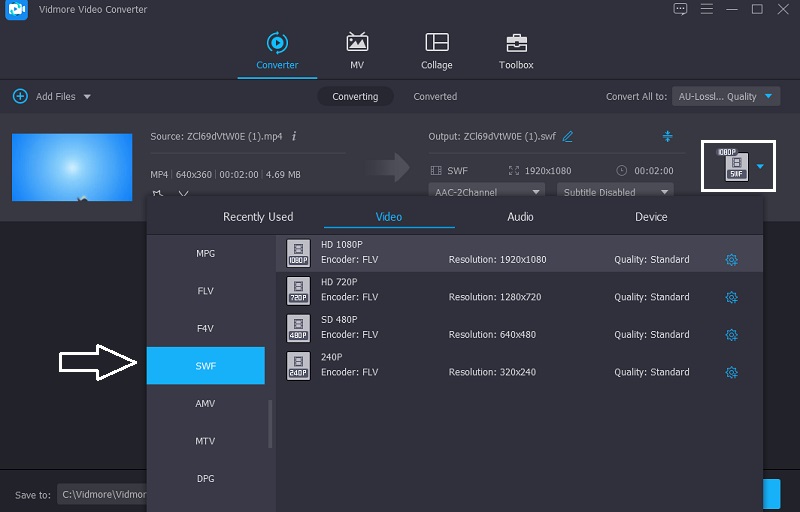Show the Converted list
Screen dimensions: 800x512
(x=435, y=97)
